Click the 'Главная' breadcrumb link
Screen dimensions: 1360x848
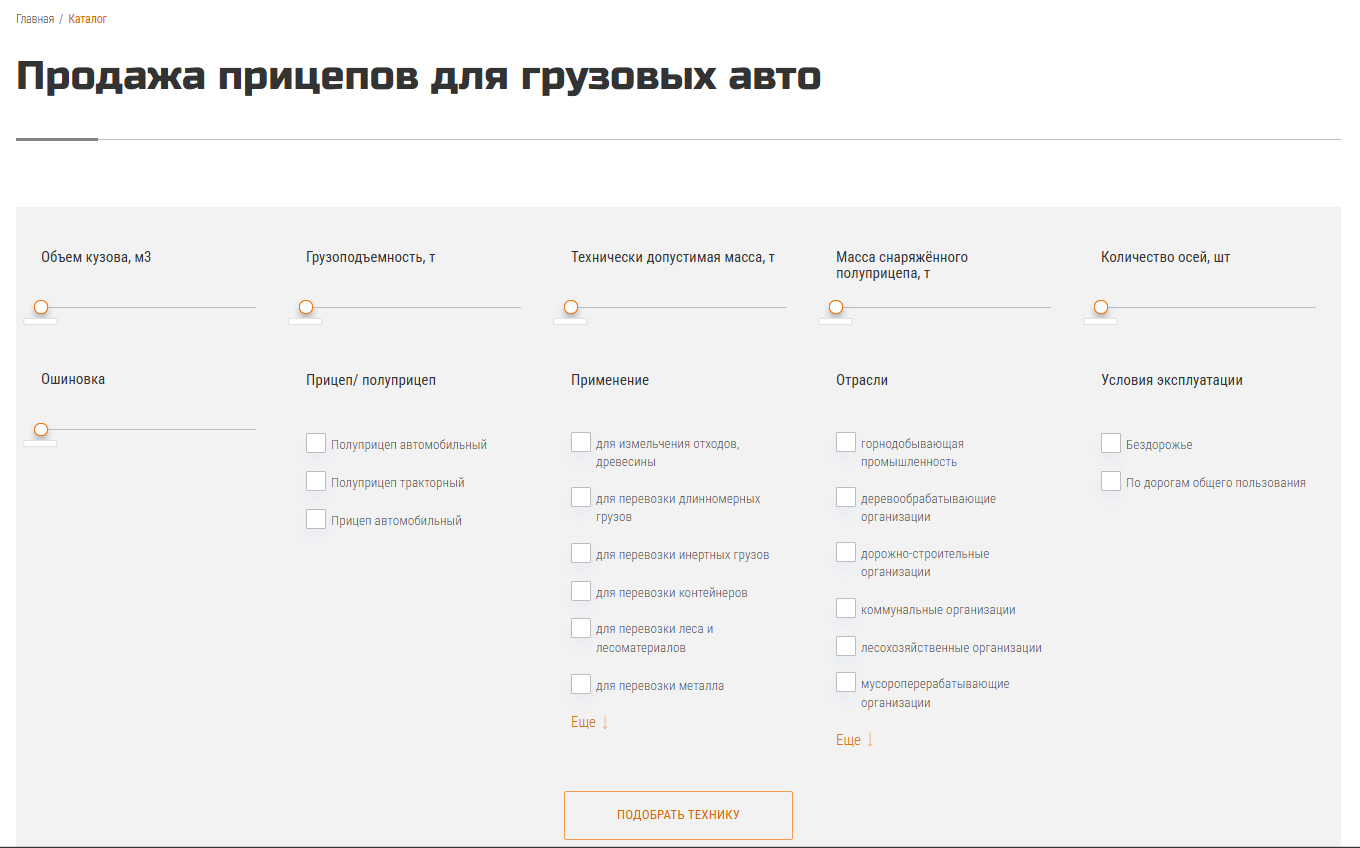pyautogui.click(x=35, y=19)
